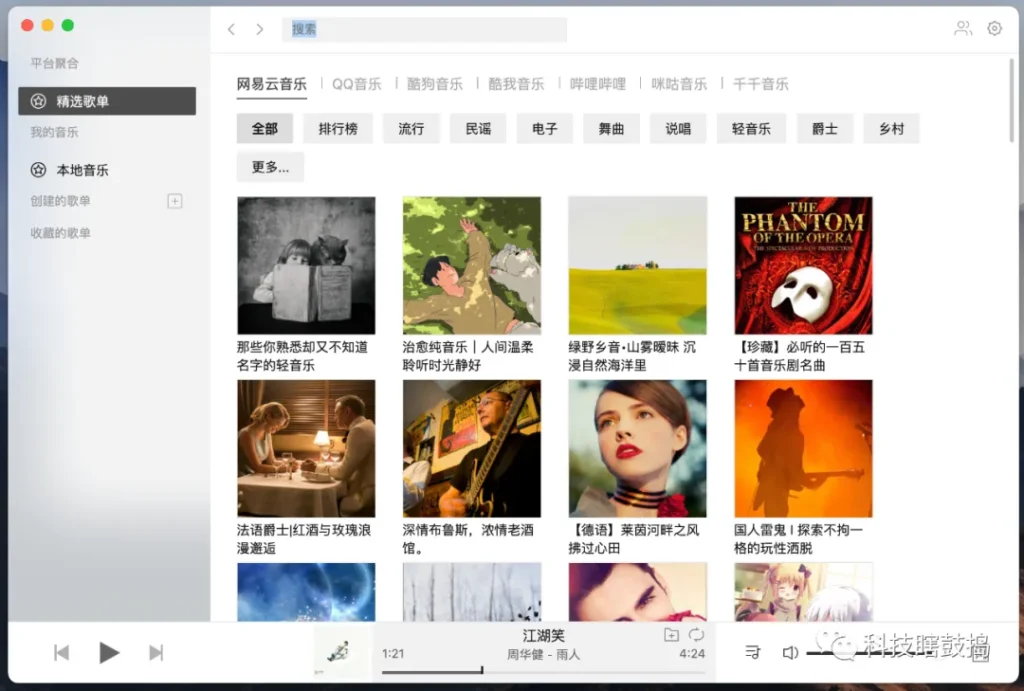This screenshot has width=1024, height=691.
Task: Open the Phantom of the Opera playlist cover
Action: tap(803, 266)
